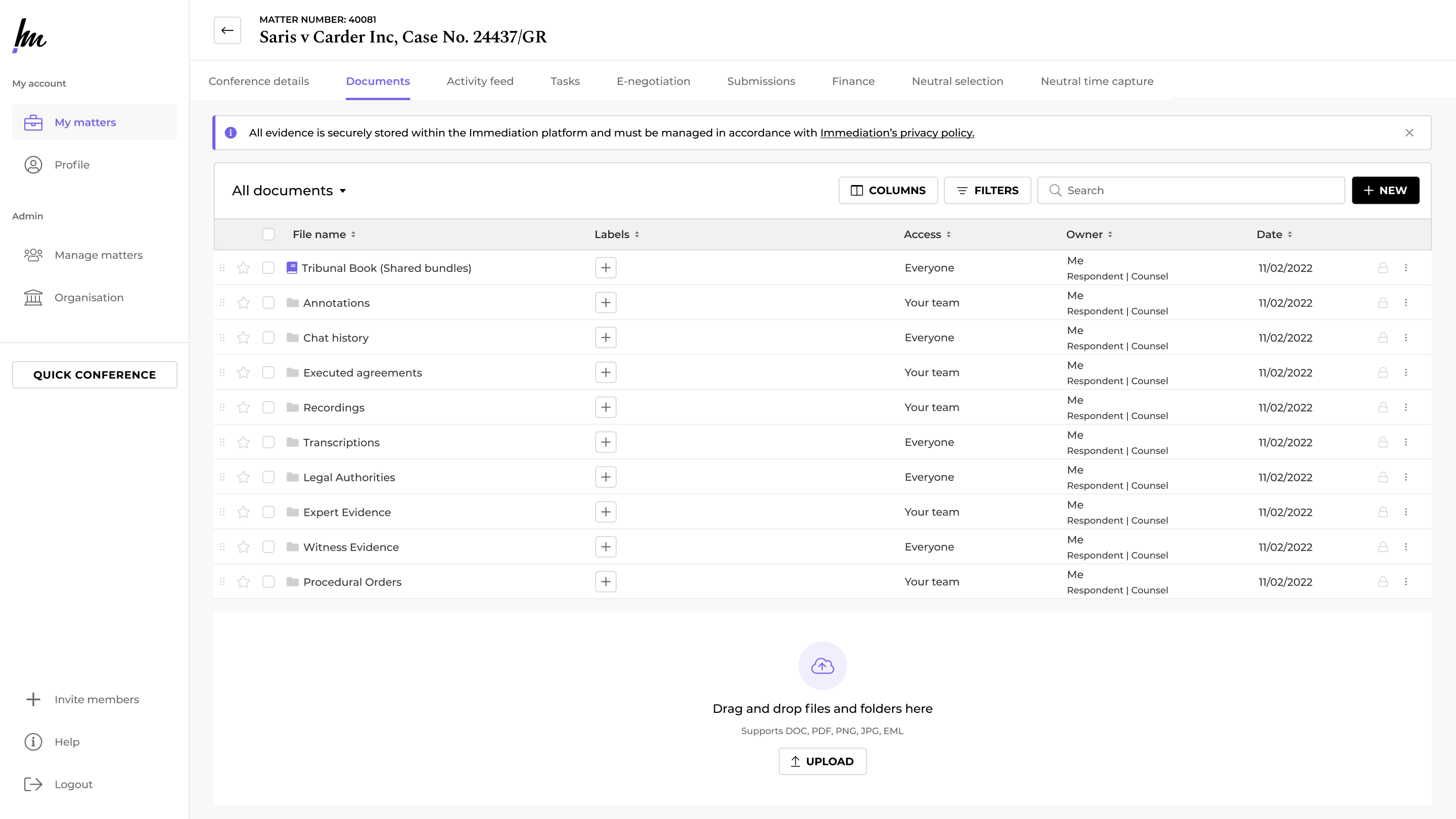Image resolution: width=1456 pixels, height=819 pixels.
Task: Add label to Executed agreements row
Action: tap(605, 373)
